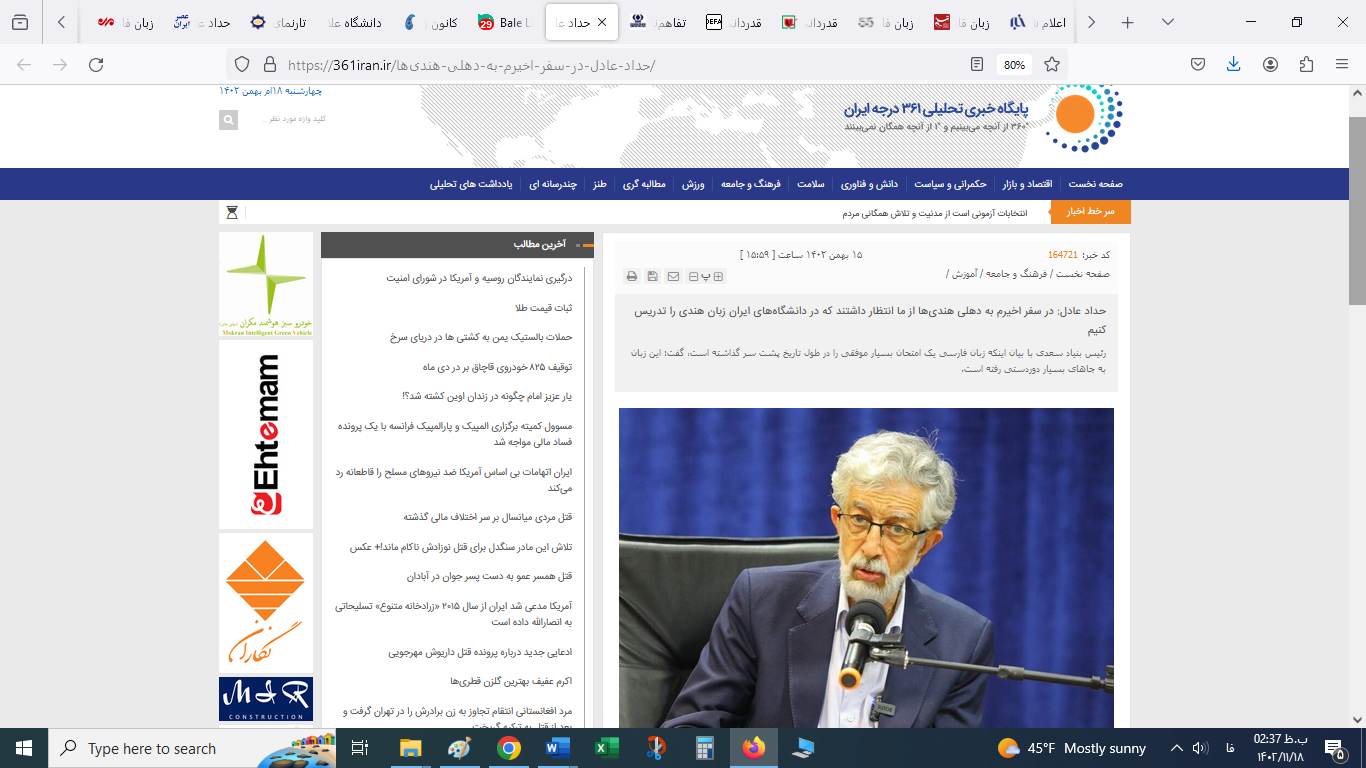Switch to the Bale browser tab
The image size is (1366, 768).
(x=504, y=22)
